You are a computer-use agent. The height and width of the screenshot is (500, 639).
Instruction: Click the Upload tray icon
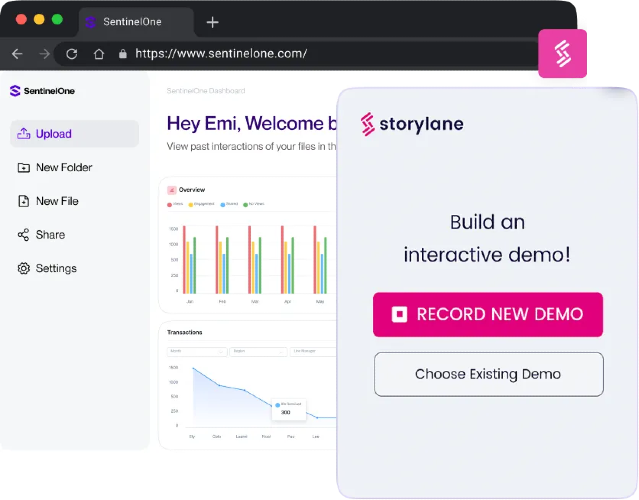[24, 134]
